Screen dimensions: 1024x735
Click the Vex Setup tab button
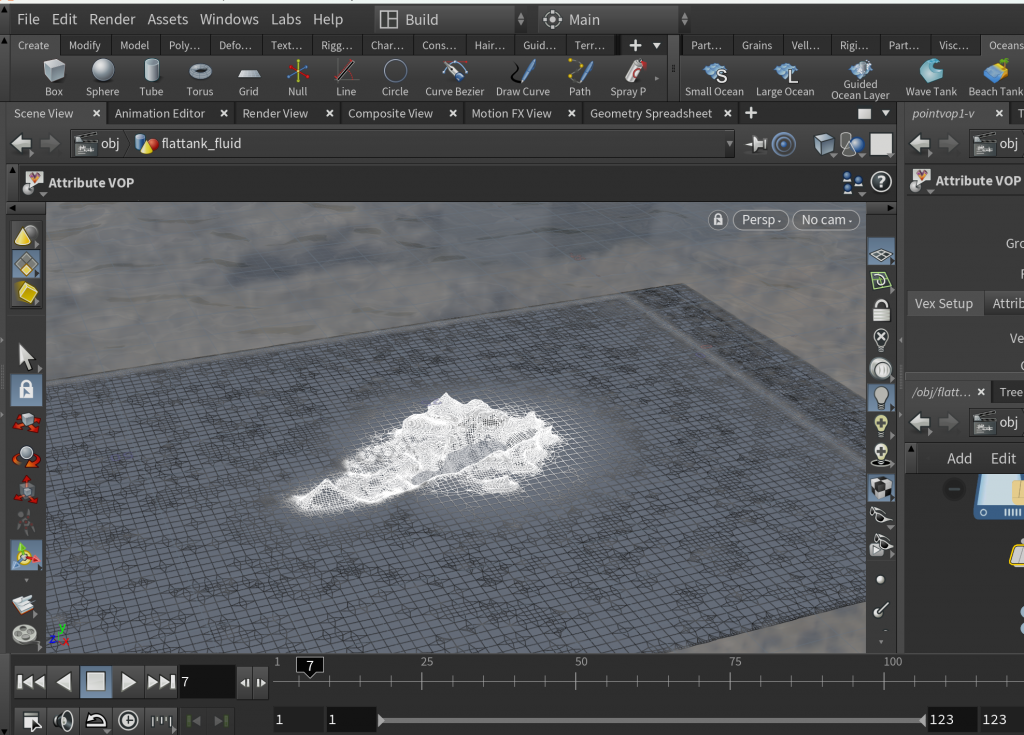coord(943,303)
